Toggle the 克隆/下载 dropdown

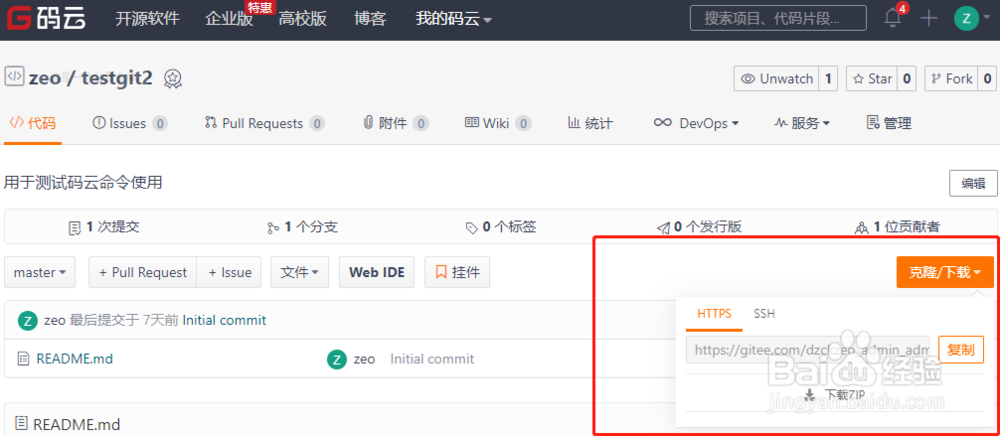(x=945, y=272)
